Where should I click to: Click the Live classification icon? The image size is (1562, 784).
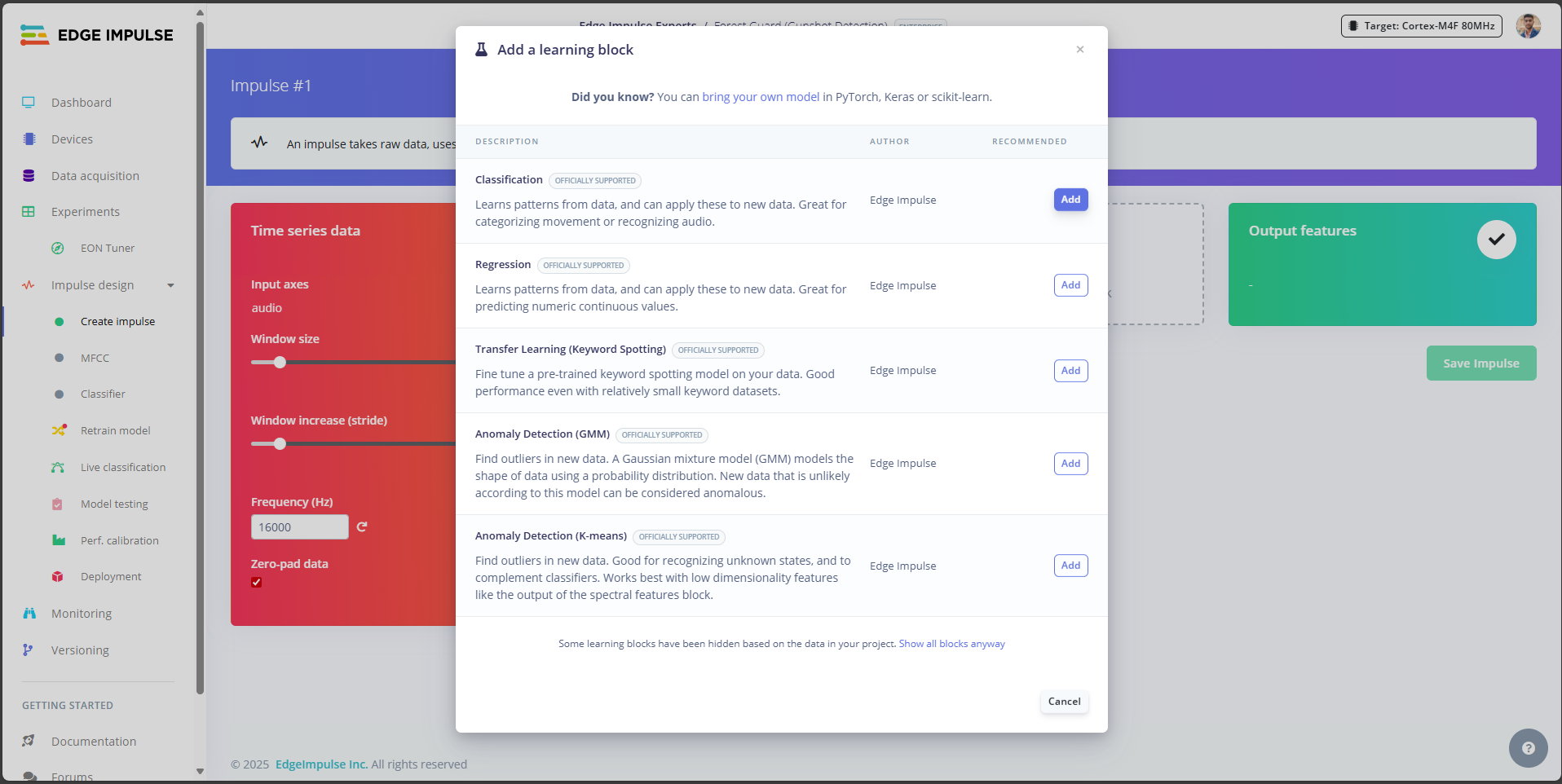[x=58, y=467]
